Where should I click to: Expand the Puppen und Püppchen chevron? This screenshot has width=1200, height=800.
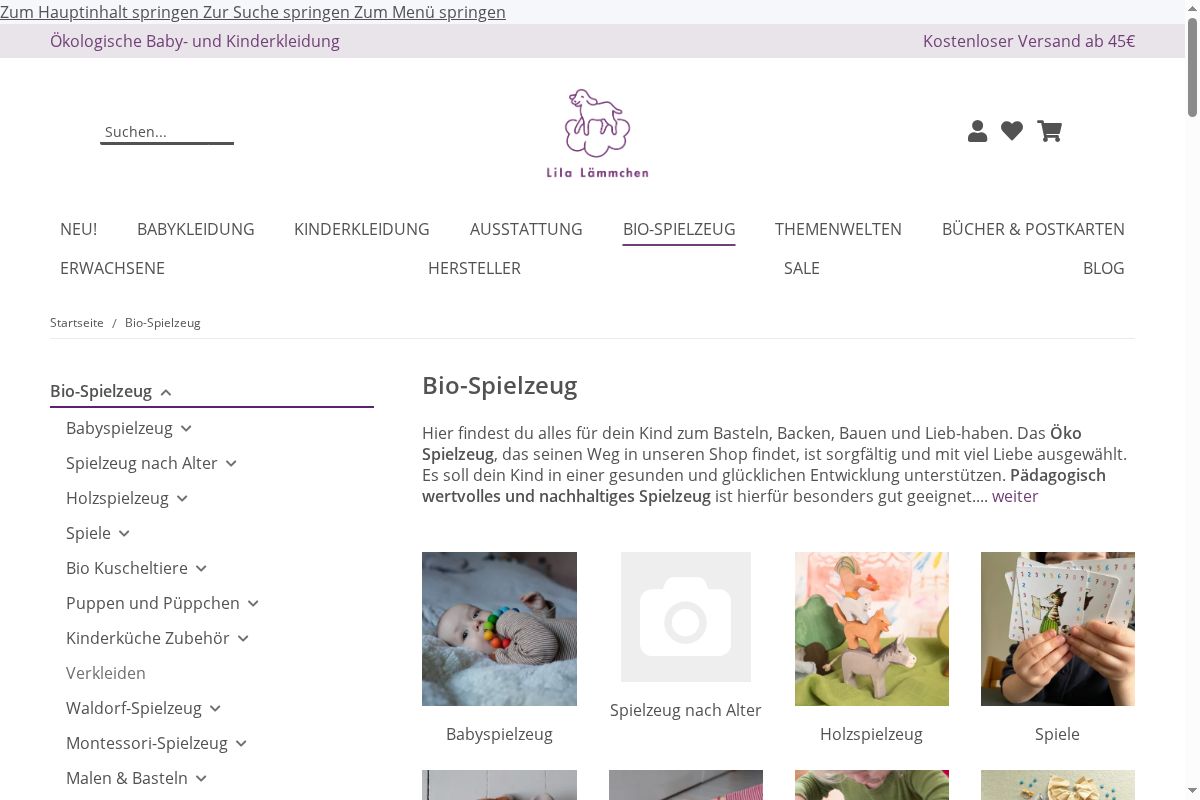point(253,604)
